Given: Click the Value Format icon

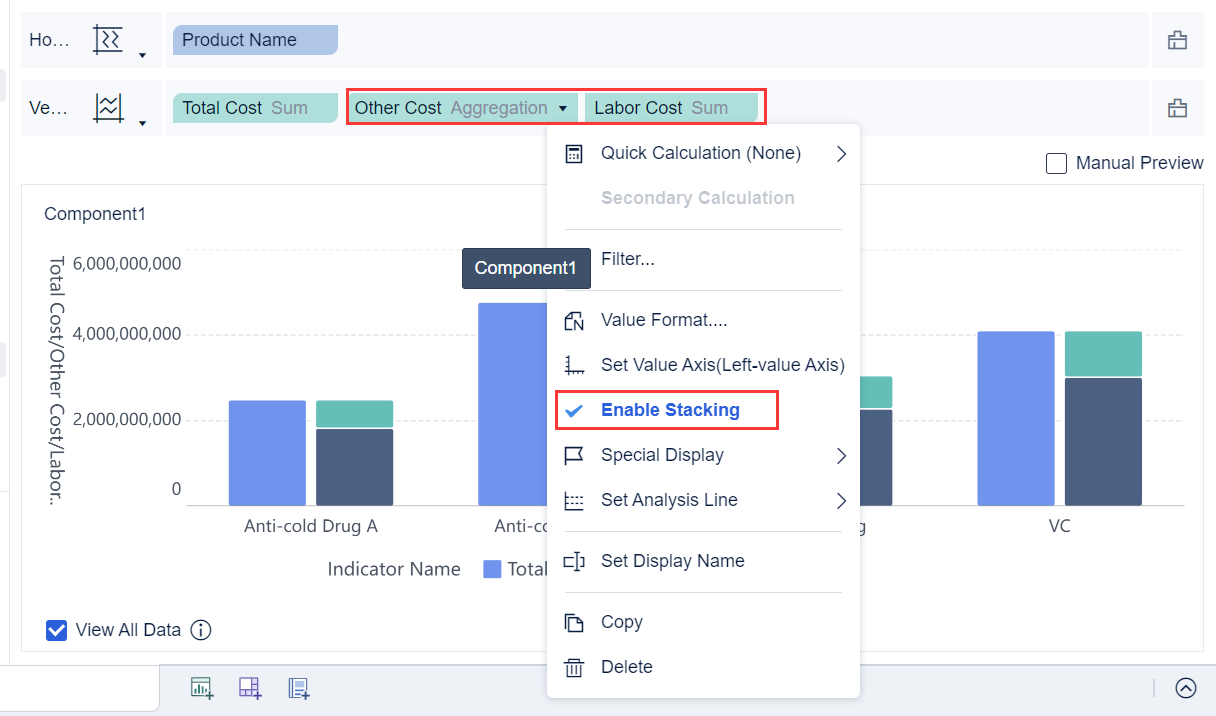Looking at the screenshot, I should 574,320.
